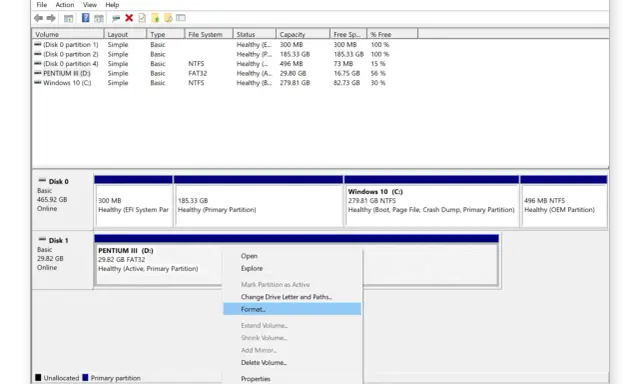Sort by the % Free column header
The width and height of the screenshot is (640, 384).
point(393,34)
